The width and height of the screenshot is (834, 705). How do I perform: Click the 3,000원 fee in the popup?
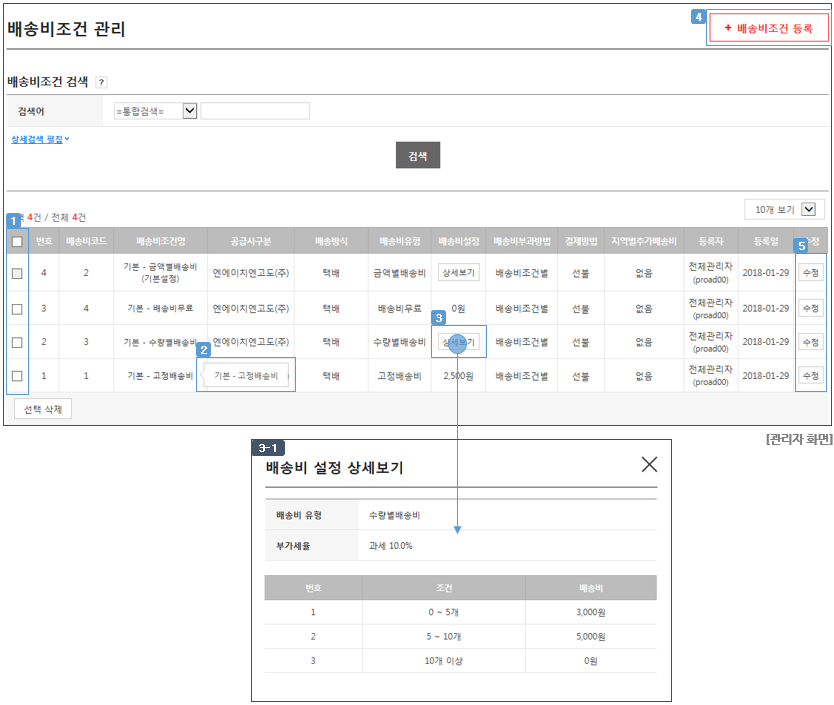[x=590, y=612]
